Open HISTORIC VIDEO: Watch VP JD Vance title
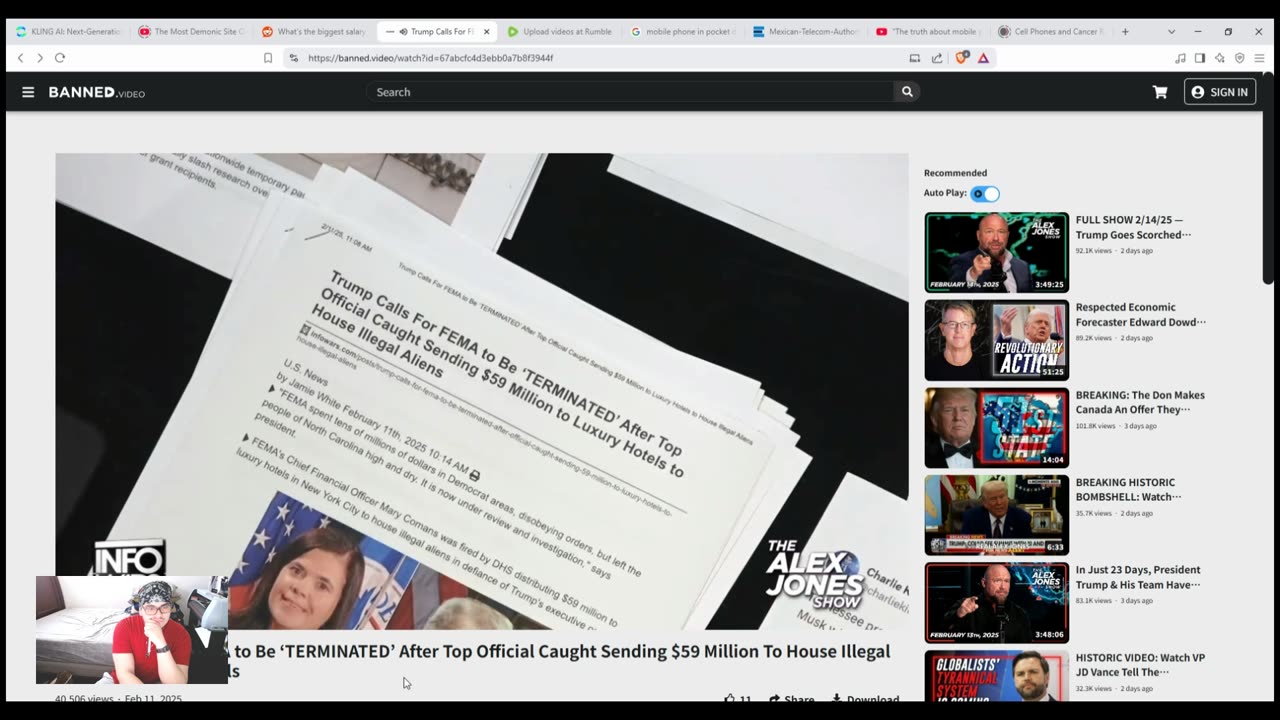The image size is (1280, 720). click(1140, 665)
